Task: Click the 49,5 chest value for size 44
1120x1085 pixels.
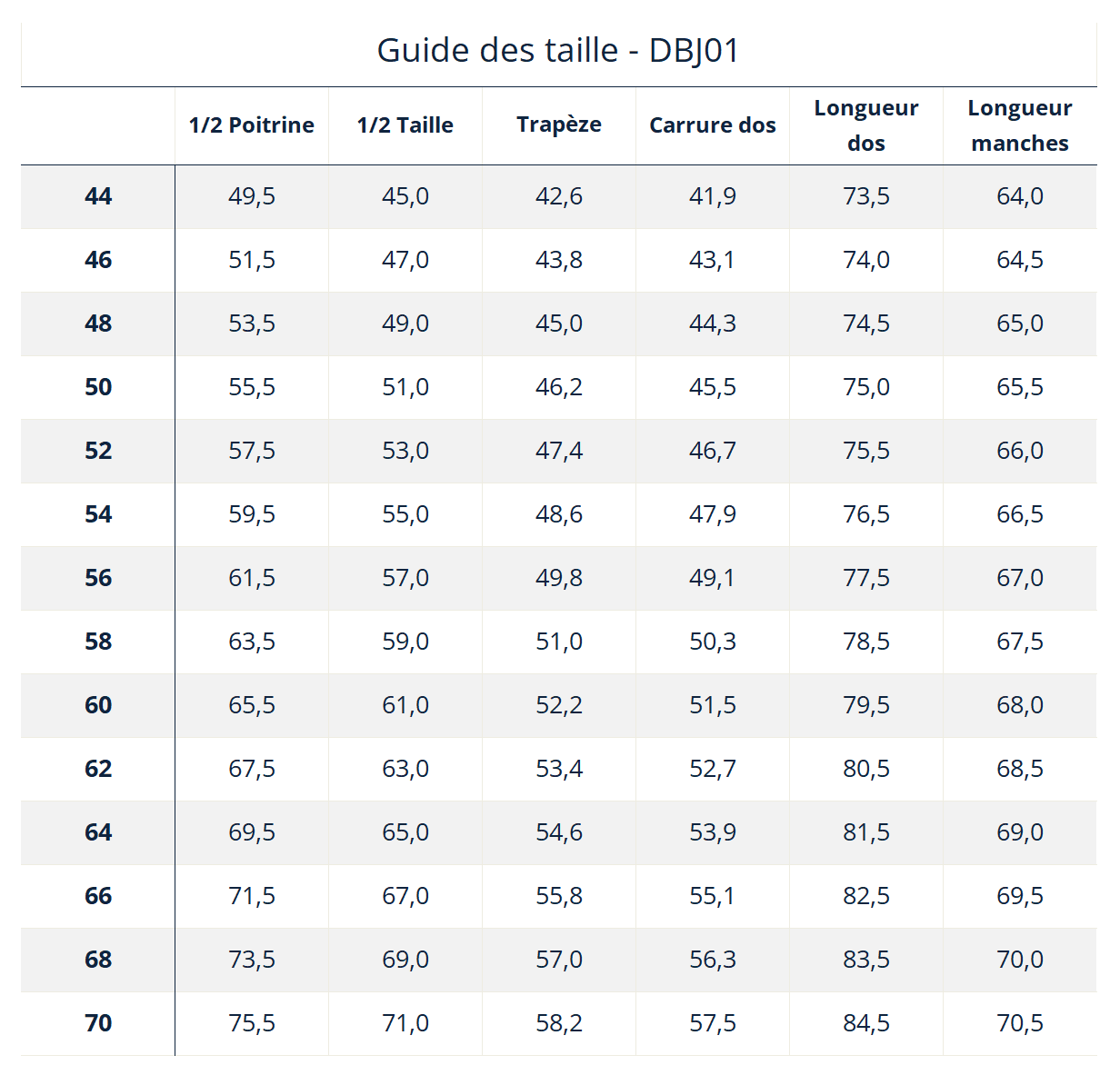Action: (x=252, y=196)
